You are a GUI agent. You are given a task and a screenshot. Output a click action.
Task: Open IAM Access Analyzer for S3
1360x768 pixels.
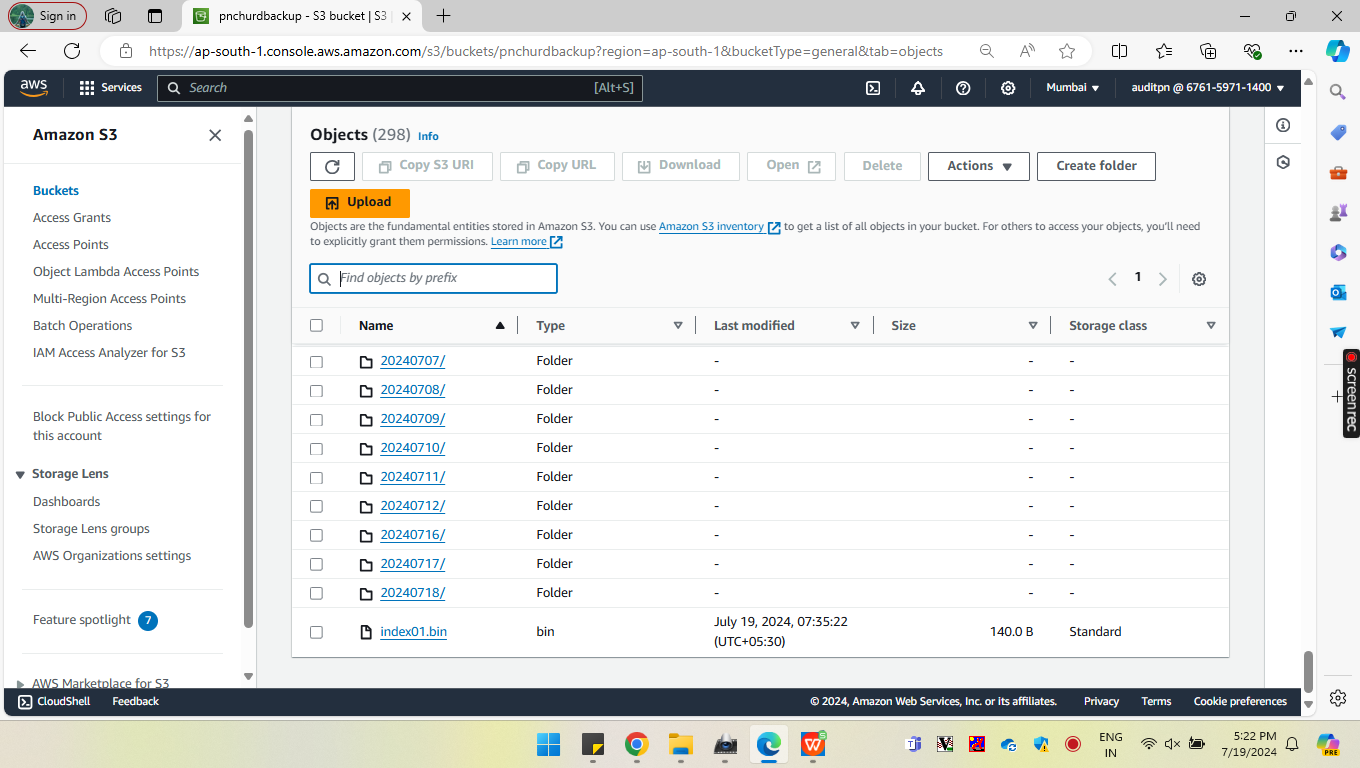[x=109, y=352]
